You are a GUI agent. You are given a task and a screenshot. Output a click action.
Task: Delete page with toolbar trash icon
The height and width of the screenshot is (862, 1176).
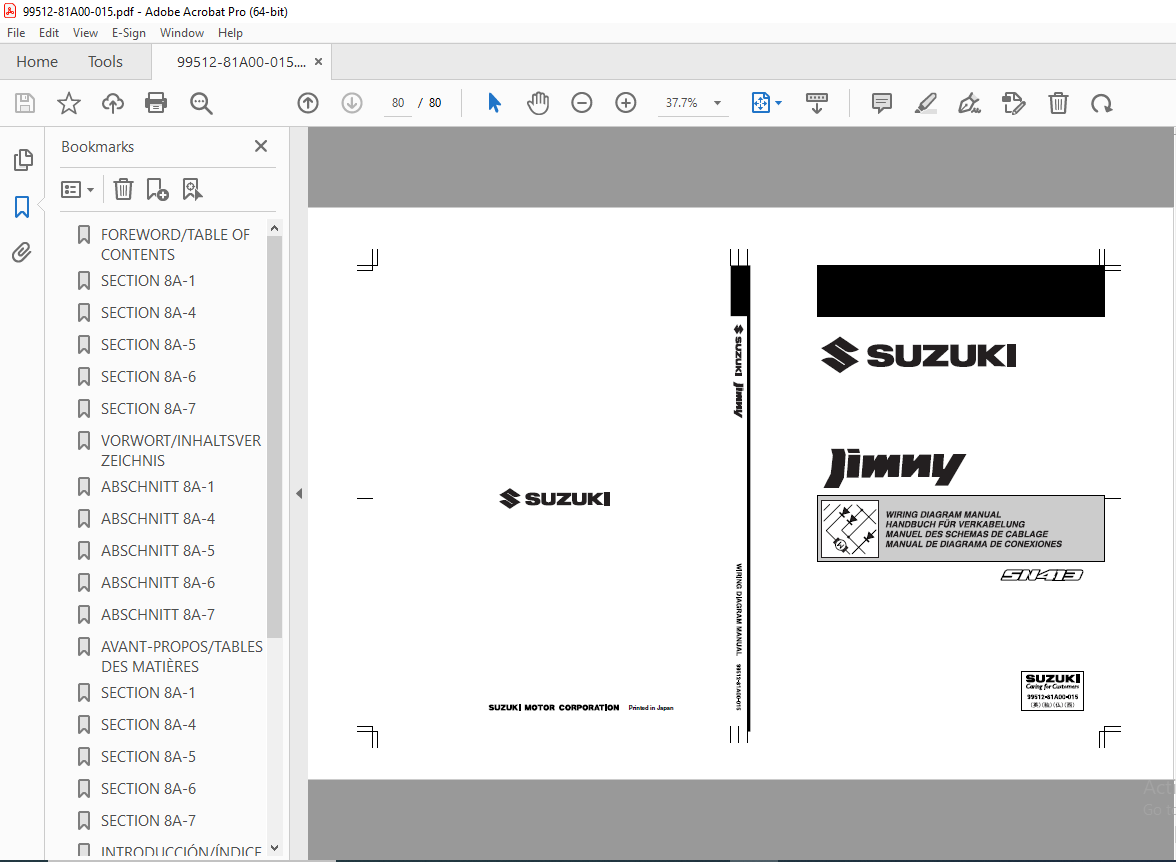point(1058,103)
